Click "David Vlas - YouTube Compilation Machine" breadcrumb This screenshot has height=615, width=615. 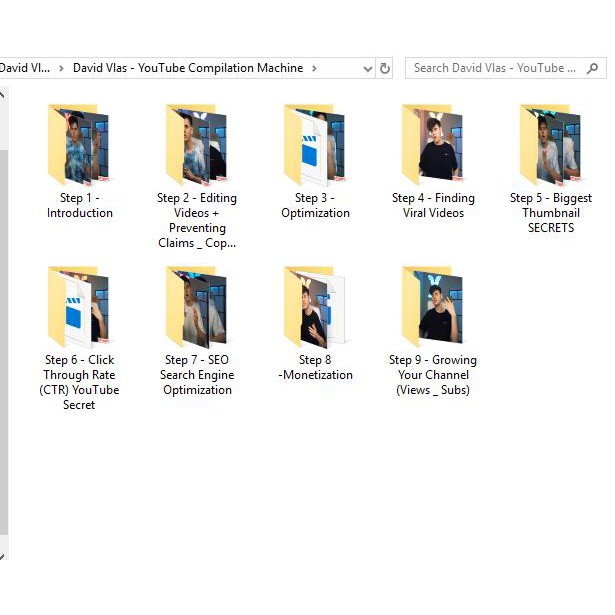pyautogui.click(x=188, y=68)
